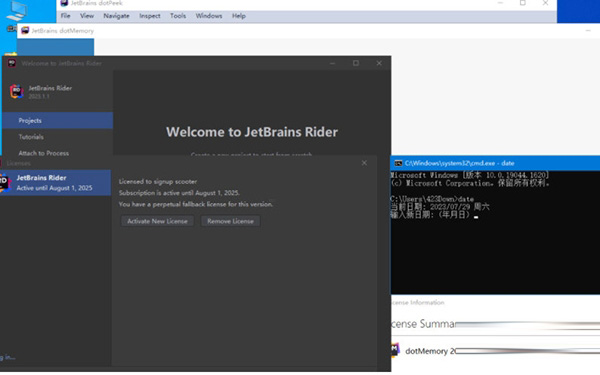Click the Remove License button
Image resolution: width=600 pixels, height=375 pixels.
(230, 221)
